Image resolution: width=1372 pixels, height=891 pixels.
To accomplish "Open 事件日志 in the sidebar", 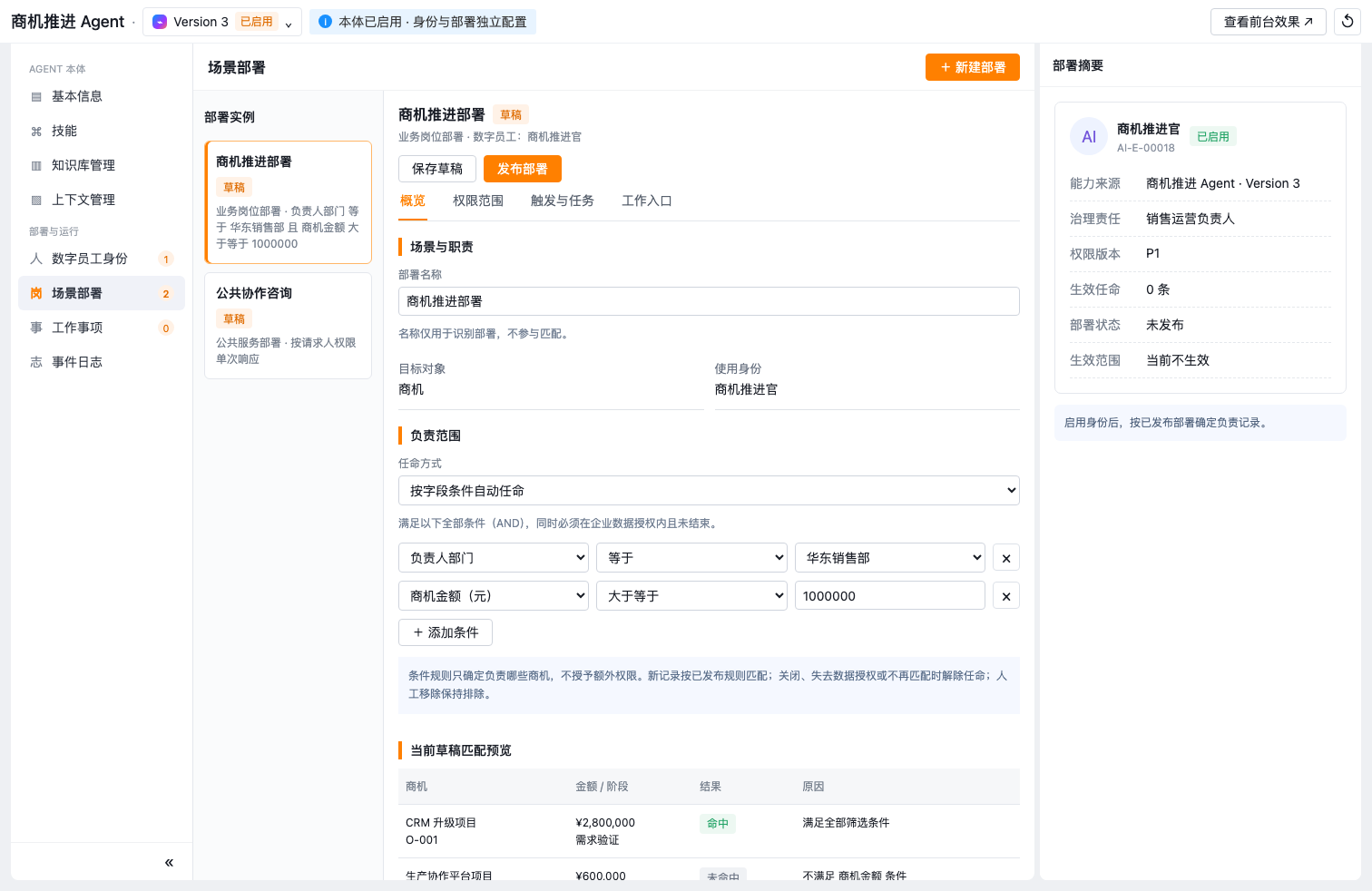I will 102,362.
